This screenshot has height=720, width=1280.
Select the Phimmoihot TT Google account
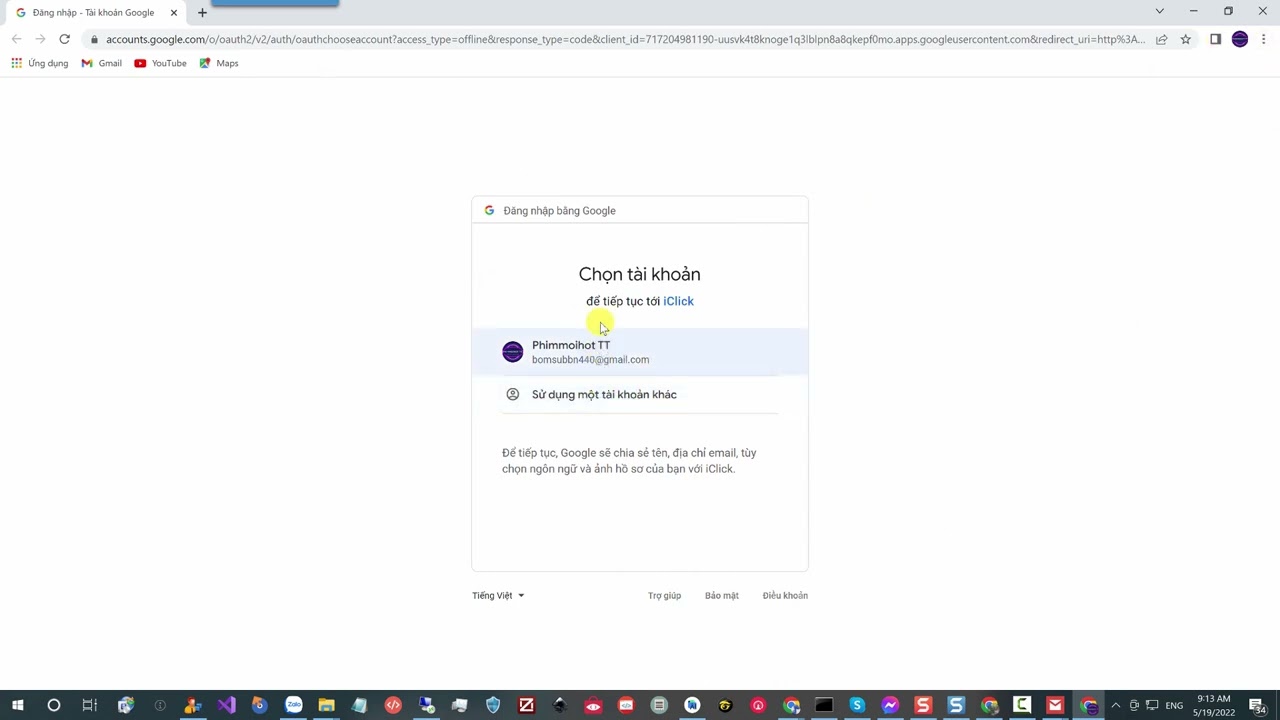point(640,352)
